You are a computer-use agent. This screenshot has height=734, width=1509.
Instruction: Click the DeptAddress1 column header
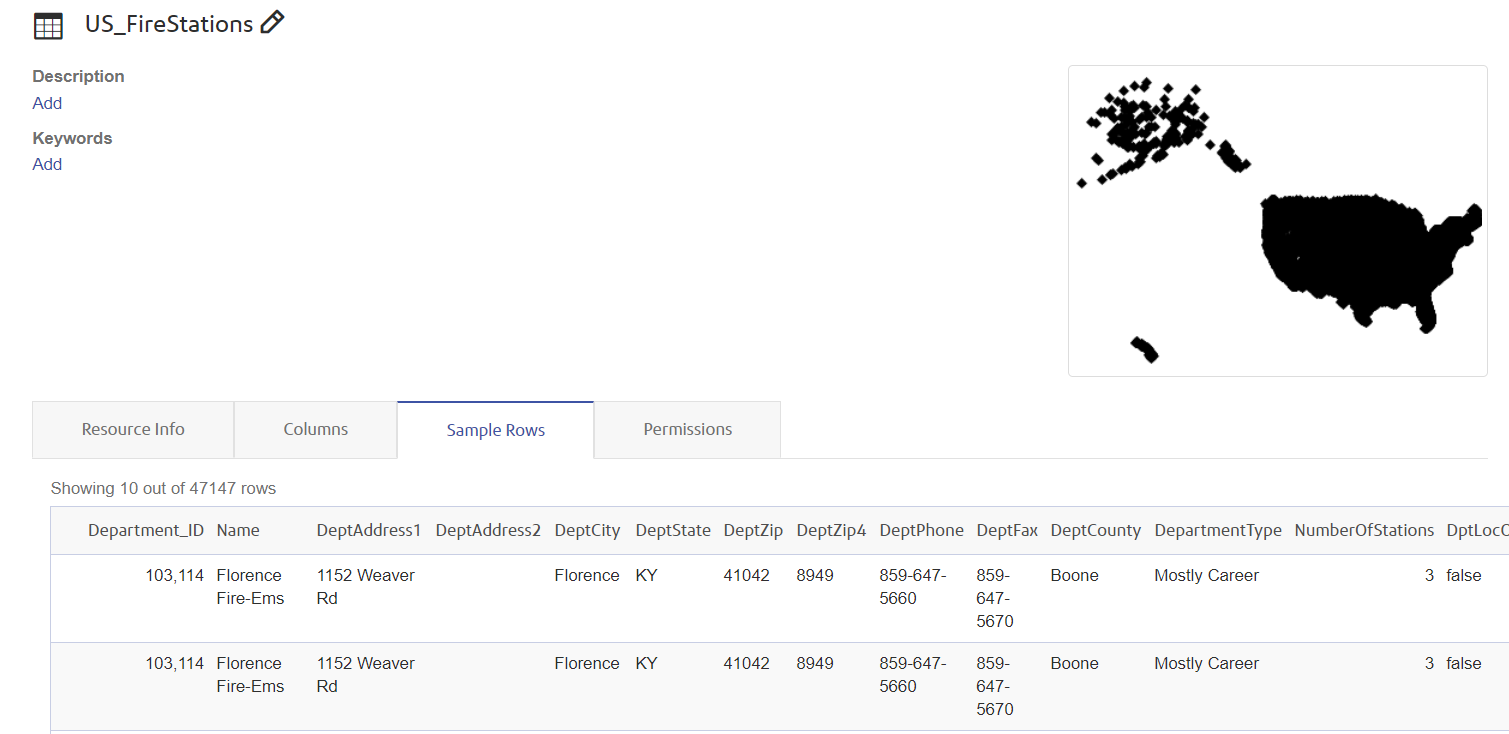coord(369,530)
